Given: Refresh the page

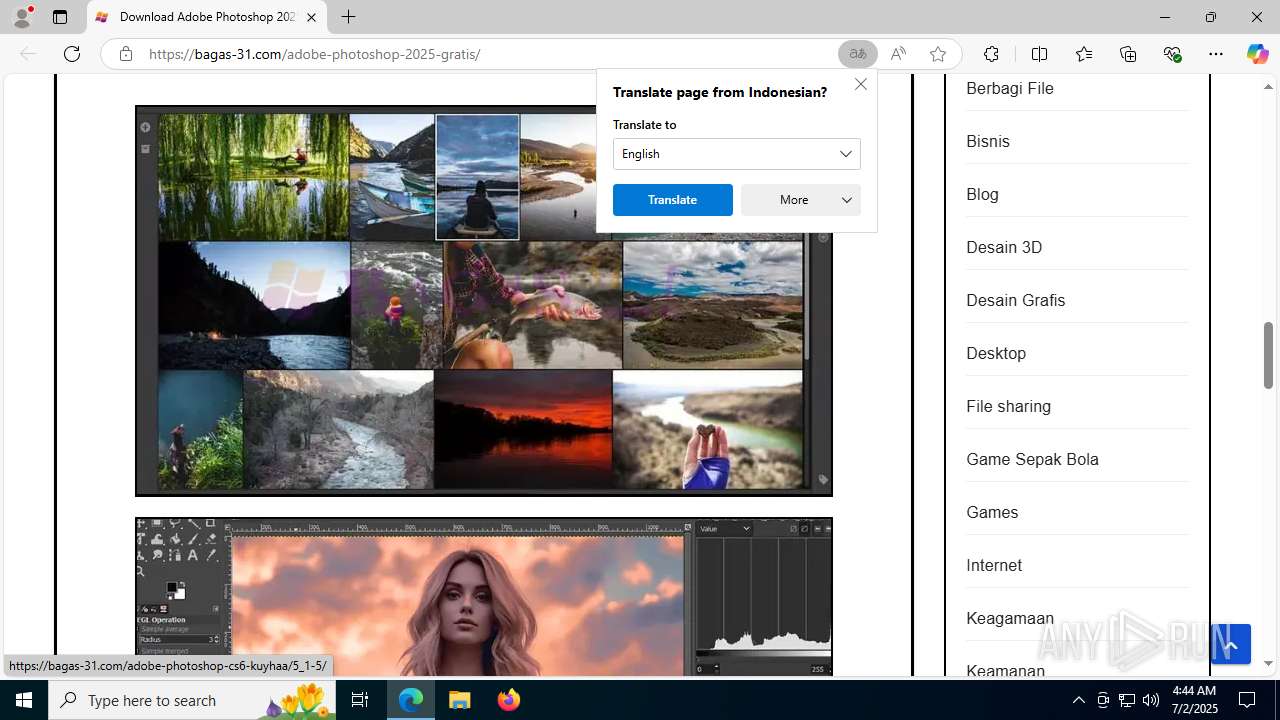Looking at the screenshot, I should point(72,54).
